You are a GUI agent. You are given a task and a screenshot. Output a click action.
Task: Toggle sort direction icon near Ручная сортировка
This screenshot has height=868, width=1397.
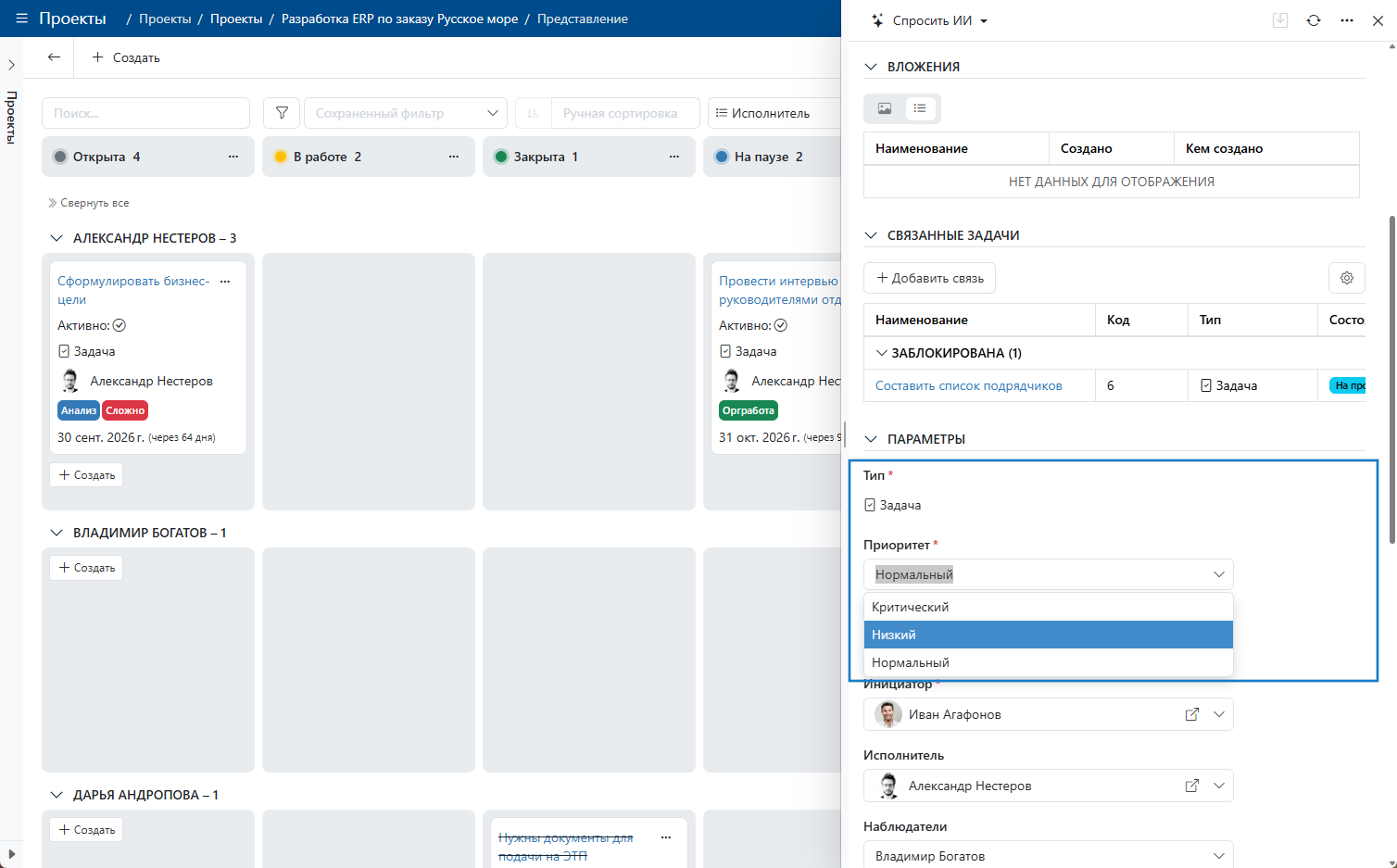coord(533,113)
